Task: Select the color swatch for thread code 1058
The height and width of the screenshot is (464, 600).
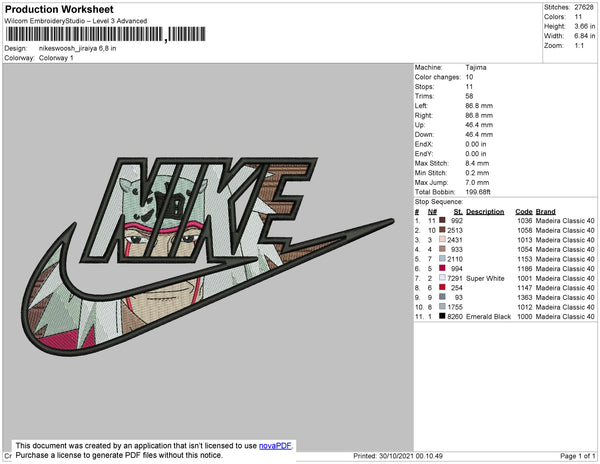Action: (442, 230)
